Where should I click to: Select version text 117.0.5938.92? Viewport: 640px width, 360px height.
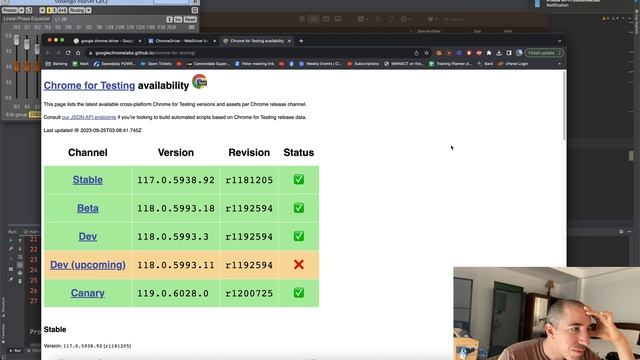176,180
